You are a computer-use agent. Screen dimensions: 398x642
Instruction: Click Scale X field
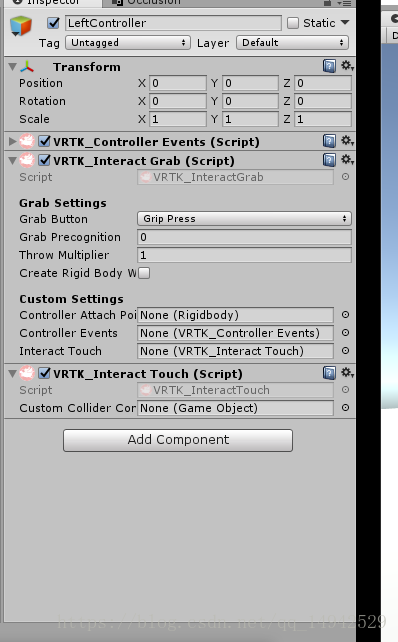tap(178, 119)
